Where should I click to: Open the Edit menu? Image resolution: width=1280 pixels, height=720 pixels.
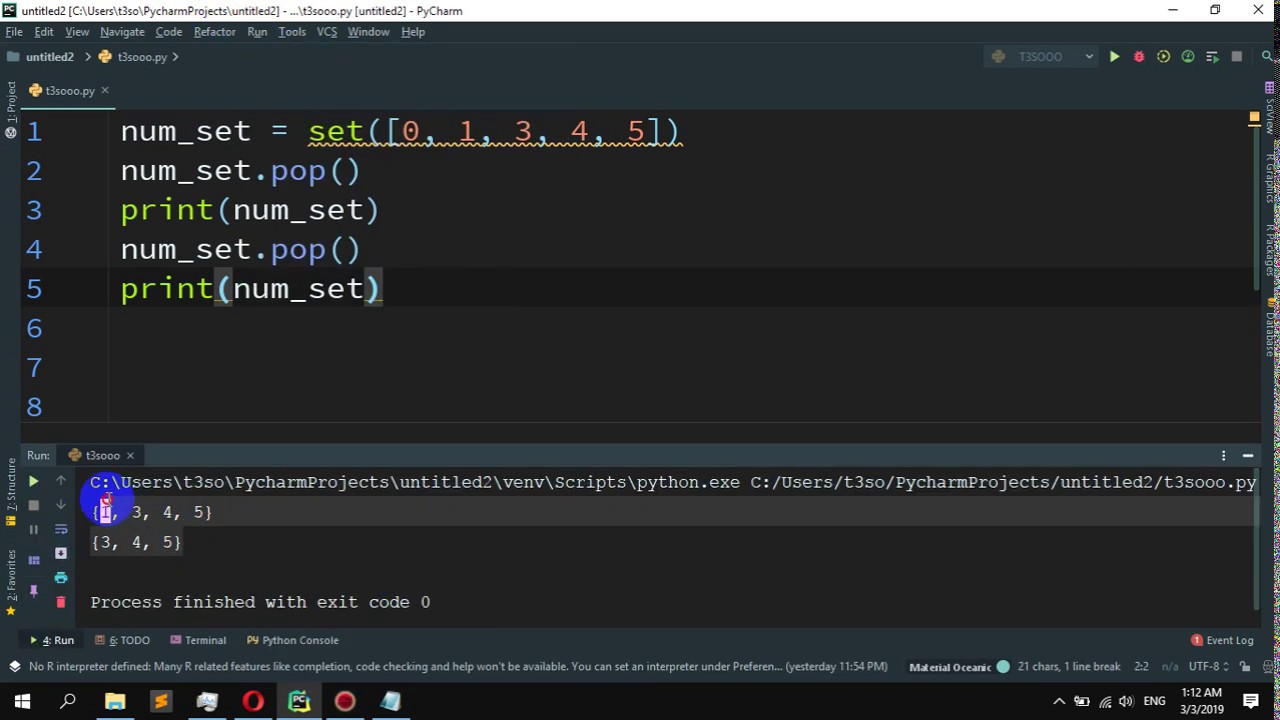click(x=44, y=32)
